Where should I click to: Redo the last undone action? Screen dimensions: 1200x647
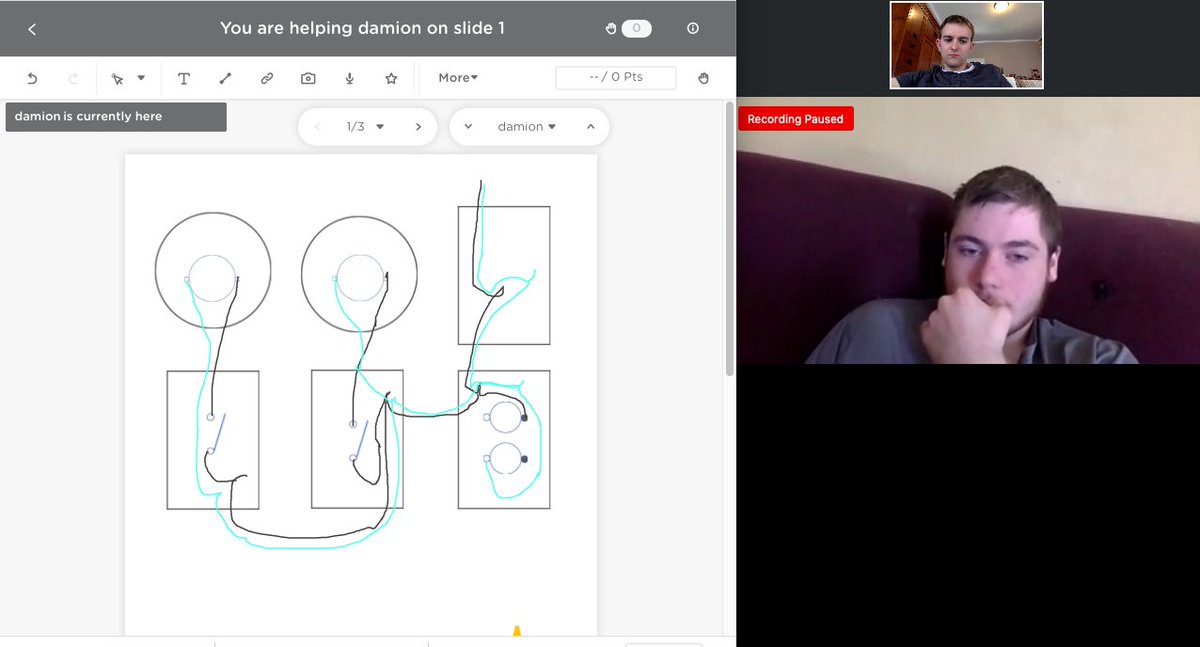(72, 78)
